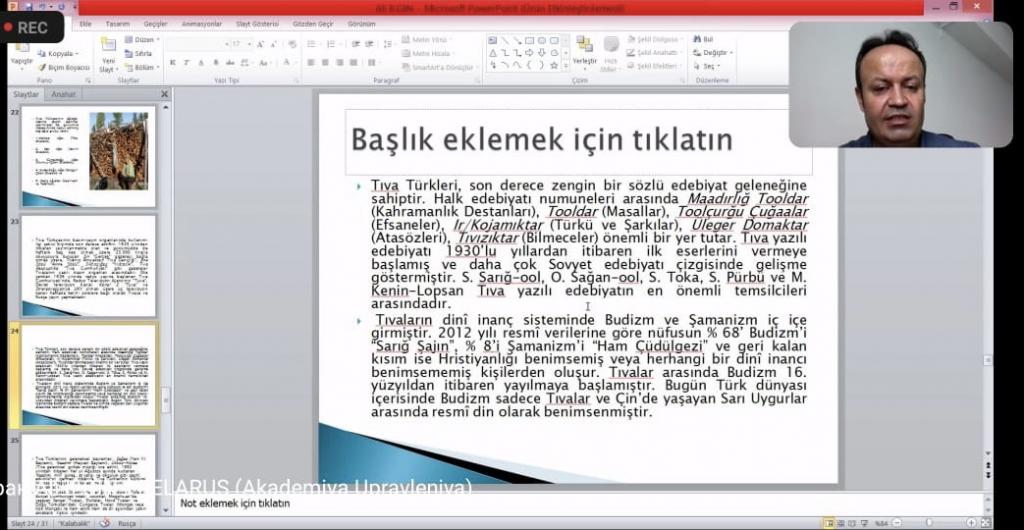Viewport: 1024px width, 530px height.
Task: Open the Tasarım ribbon tab
Action: coord(118,23)
